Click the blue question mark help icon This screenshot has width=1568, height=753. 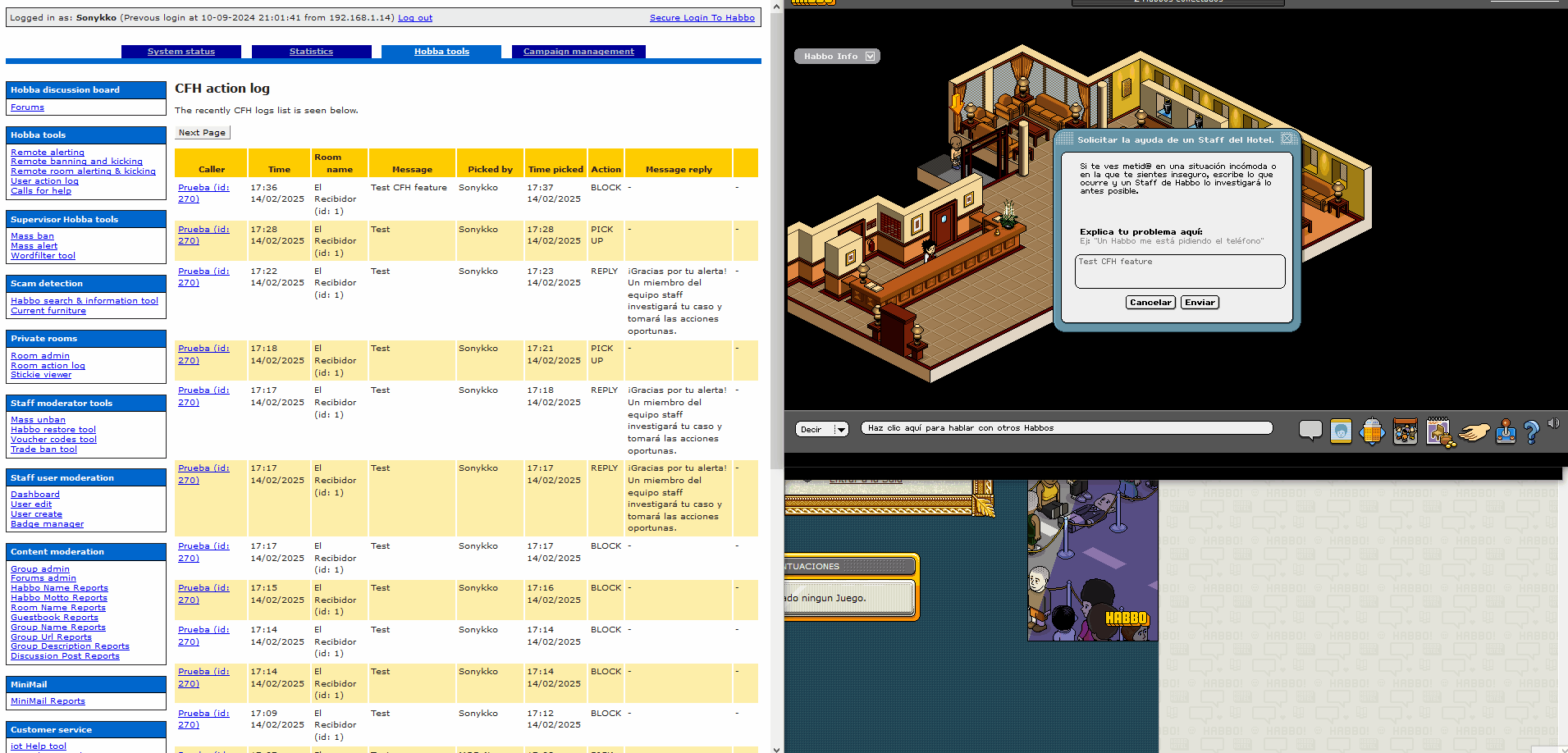(x=1531, y=432)
